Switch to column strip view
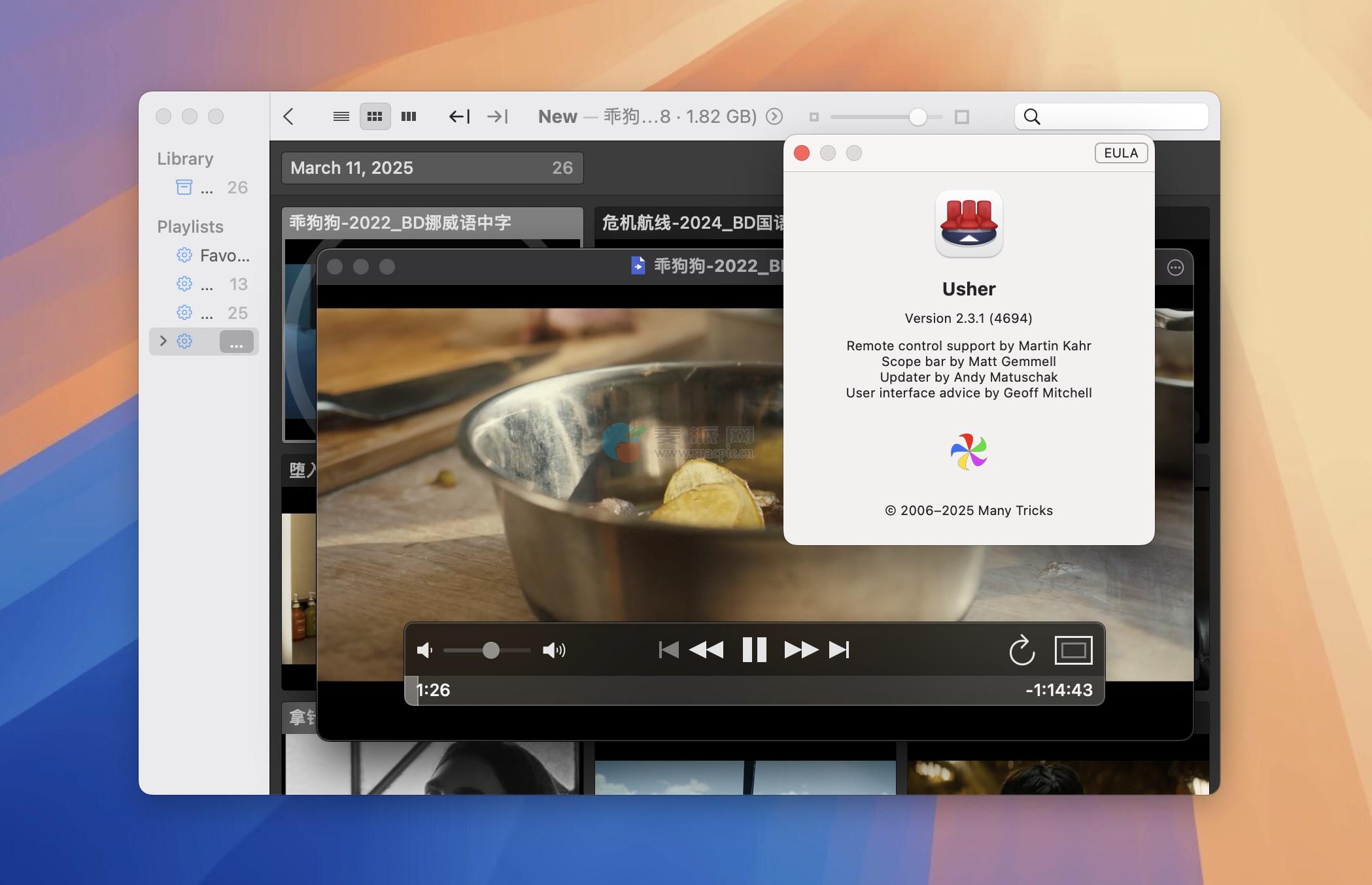Image resolution: width=1372 pixels, height=885 pixels. tap(409, 116)
